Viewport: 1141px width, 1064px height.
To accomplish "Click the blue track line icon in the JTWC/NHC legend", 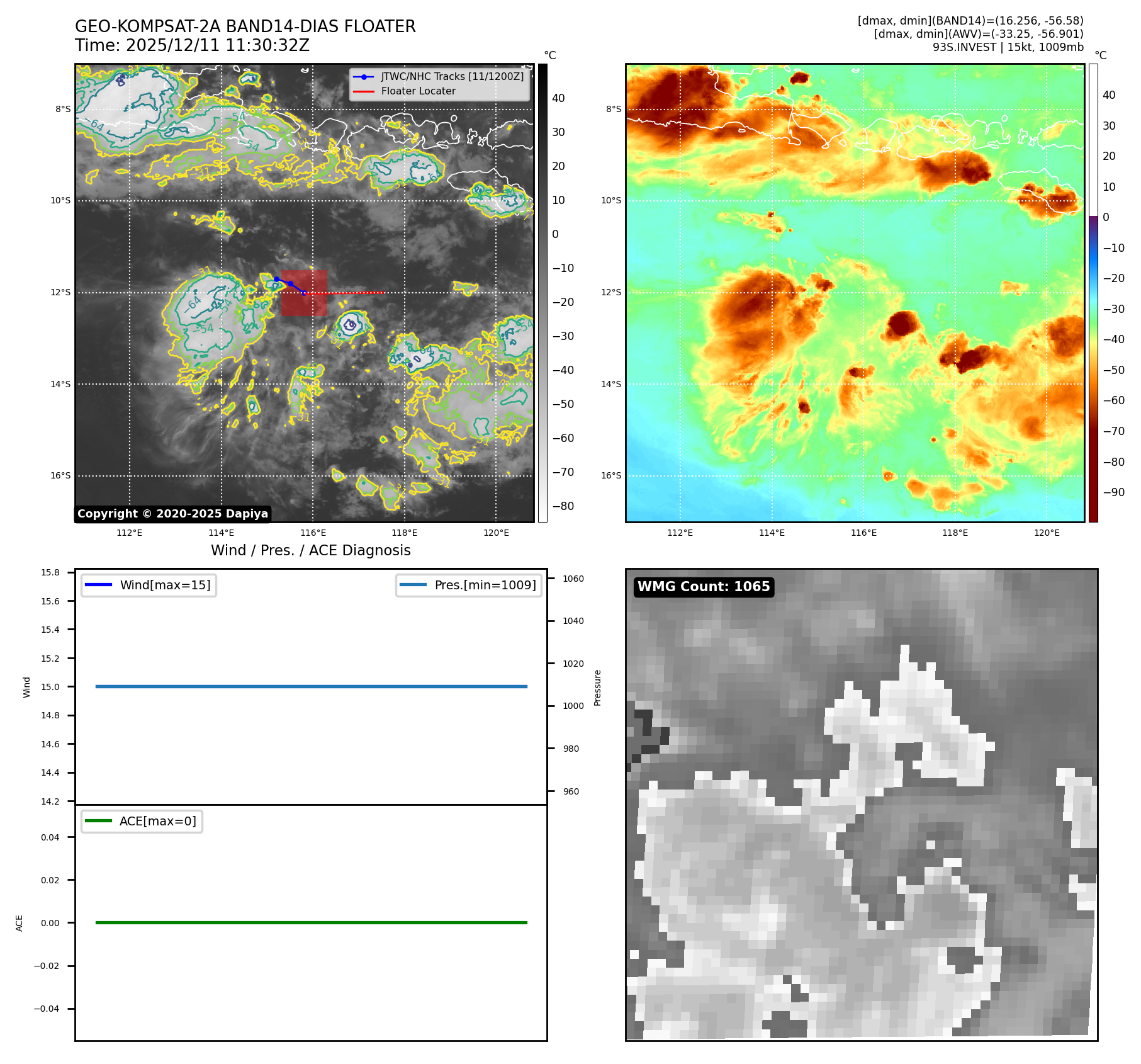I will pyautogui.click(x=363, y=77).
